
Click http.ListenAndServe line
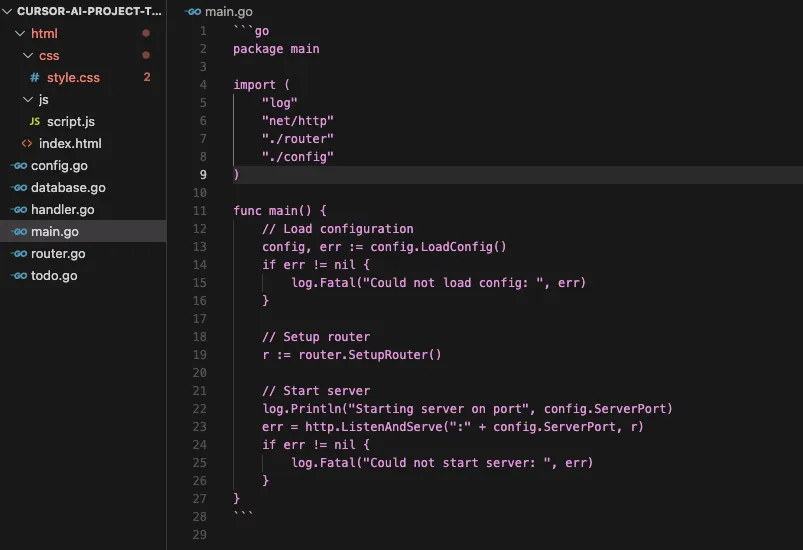453,427
